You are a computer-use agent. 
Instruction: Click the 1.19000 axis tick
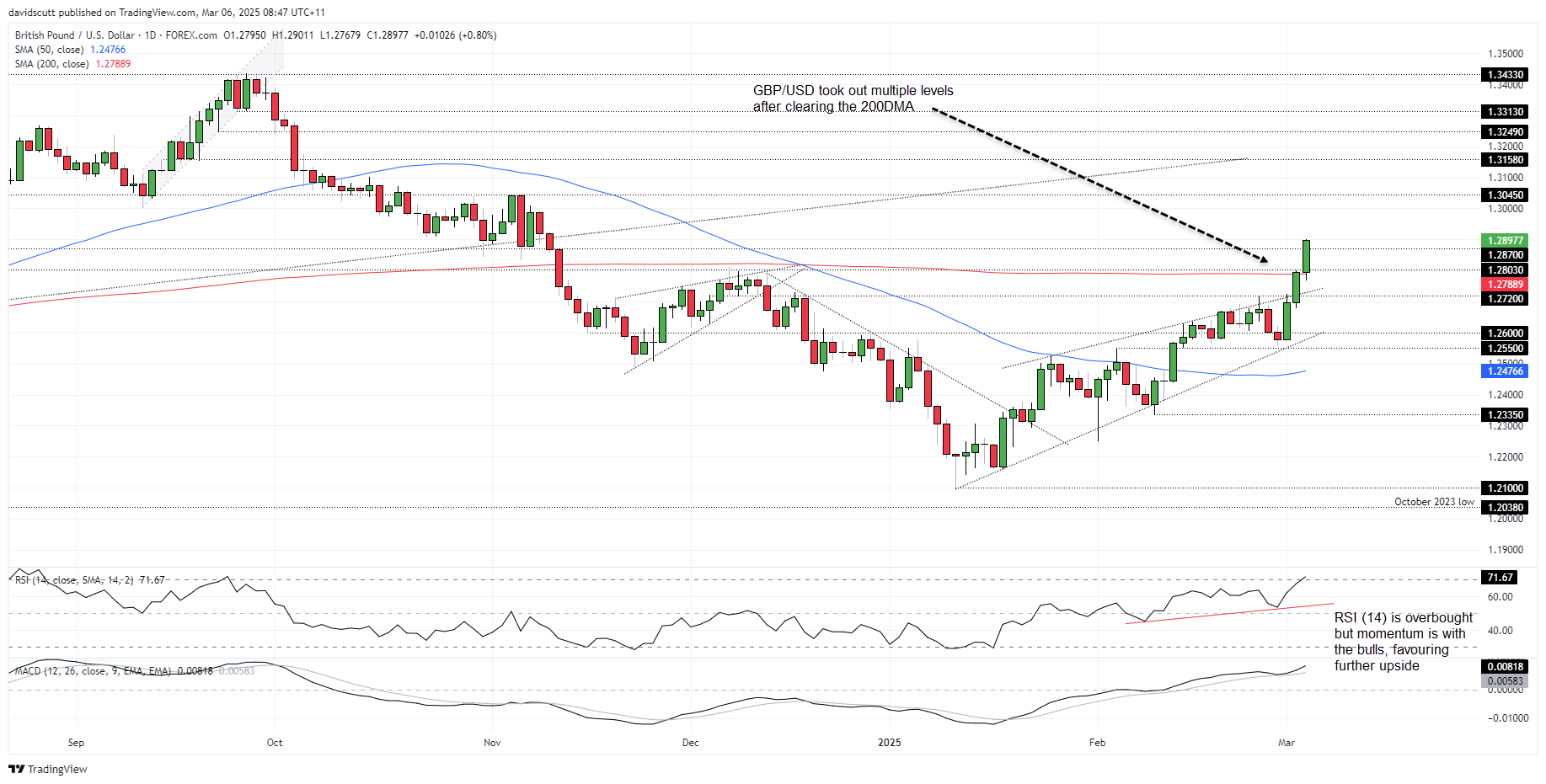click(1505, 550)
